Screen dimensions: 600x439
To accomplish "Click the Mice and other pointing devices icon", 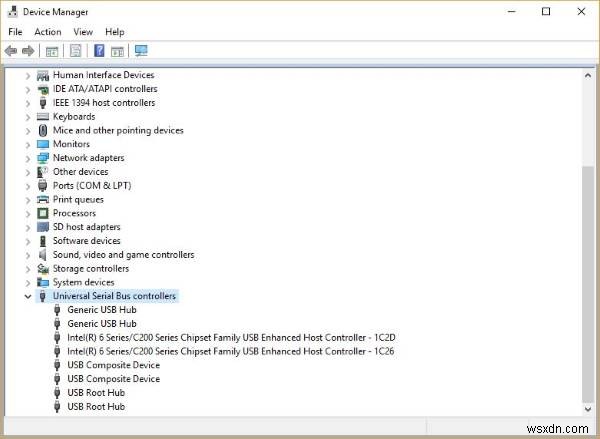I will point(43,131).
